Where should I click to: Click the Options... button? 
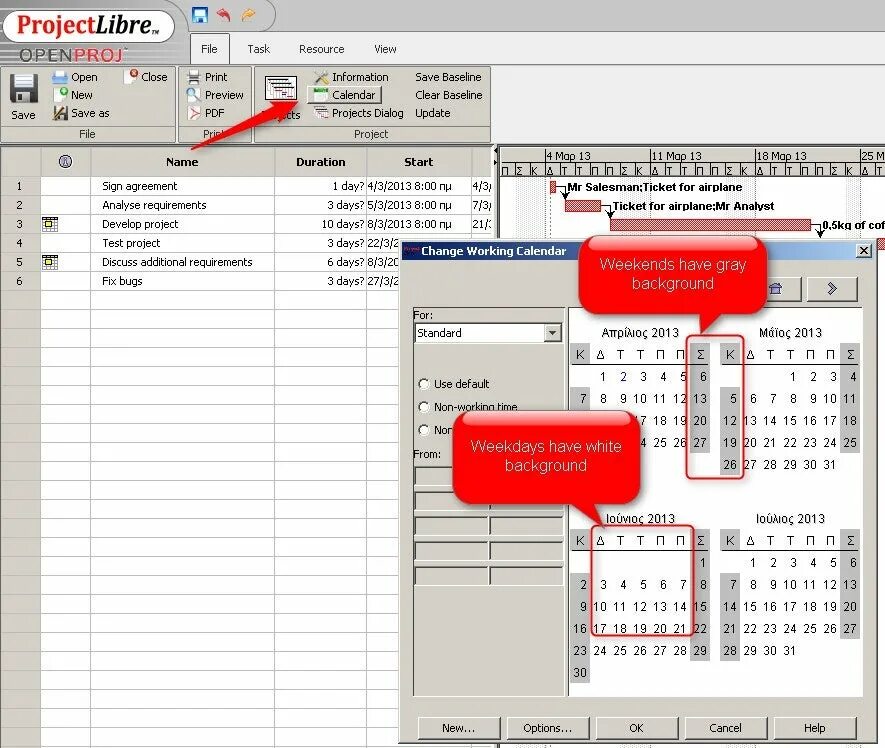547,728
